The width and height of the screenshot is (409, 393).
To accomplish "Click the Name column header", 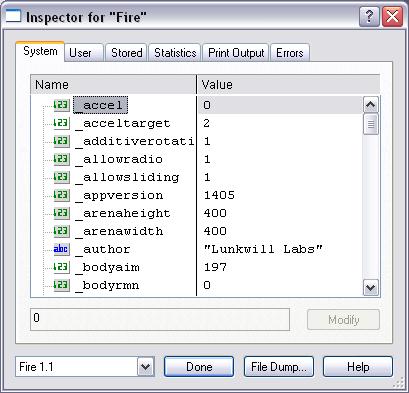I will pyautogui.click(x=114, y=85).
